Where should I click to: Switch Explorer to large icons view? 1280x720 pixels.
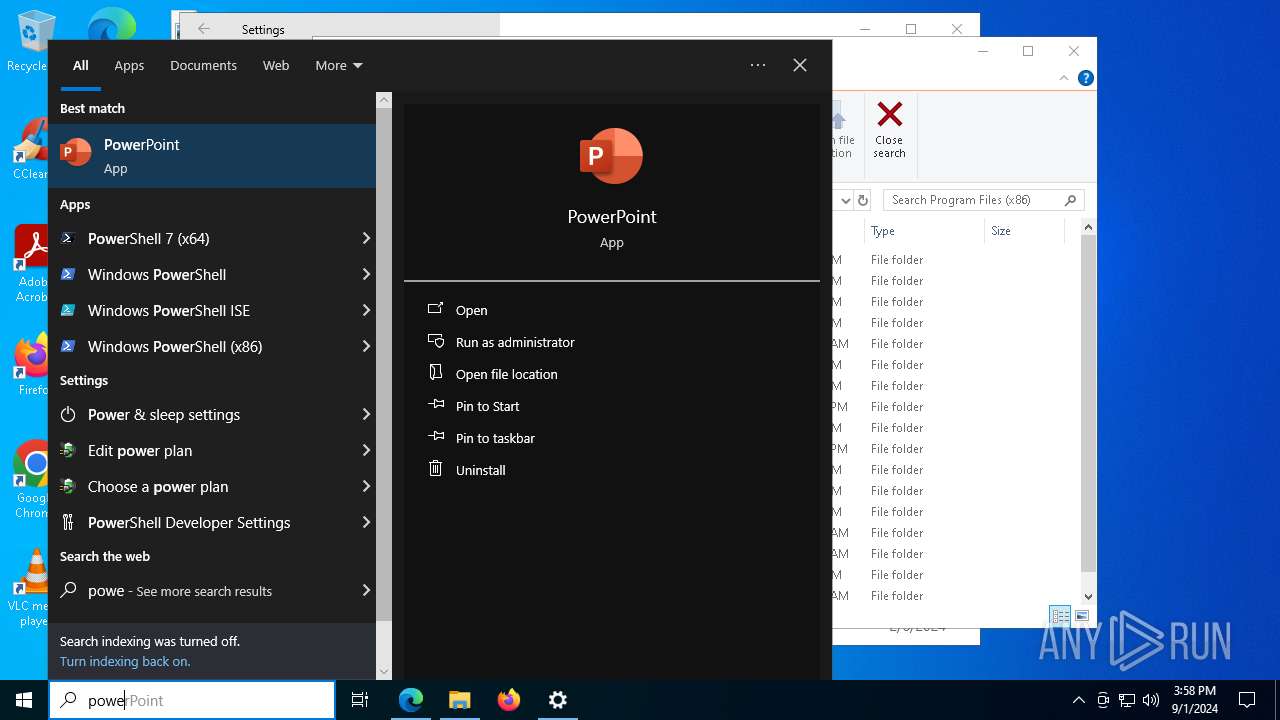click(1081, 616)
